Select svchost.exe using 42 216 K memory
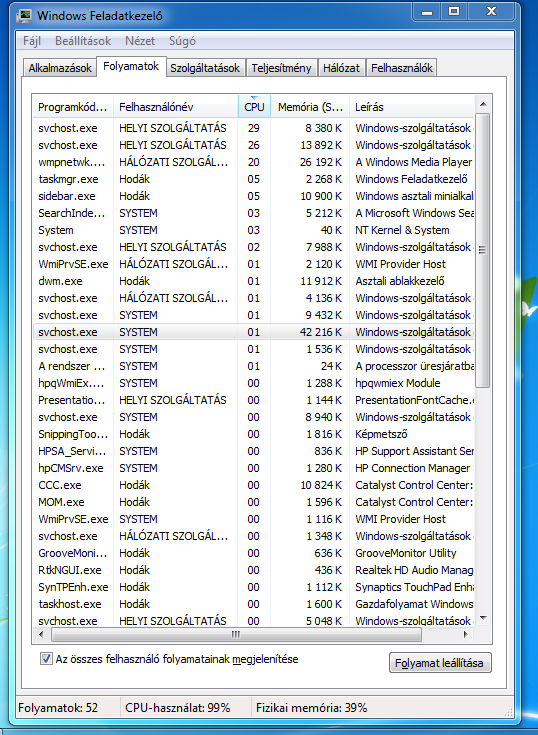Viewport: 538px width, 735px height. click(x=254, y=332)
